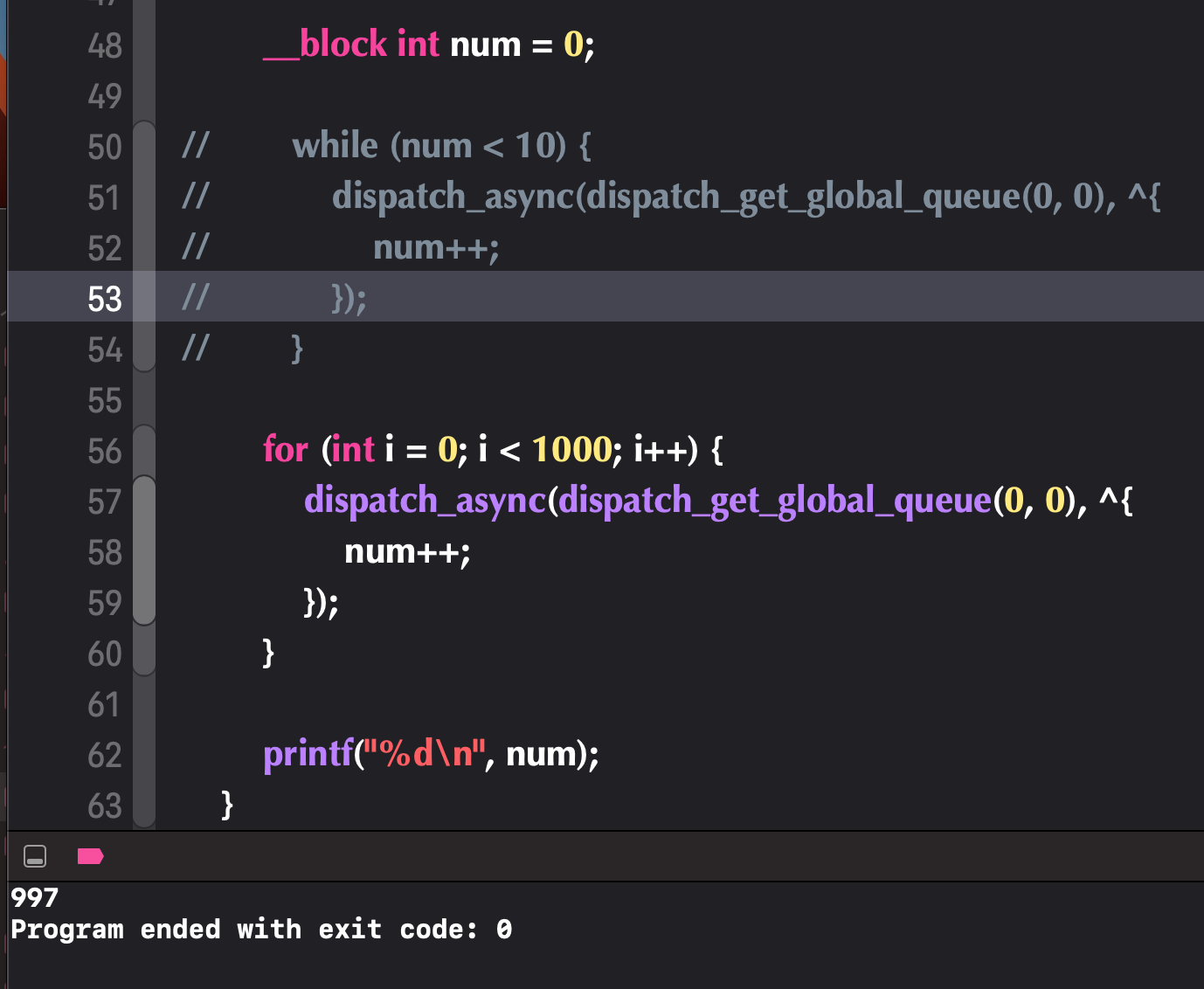Screen dimensions: 1204x989
Task: Click the printf call on line 62
Action: (308, 753)
